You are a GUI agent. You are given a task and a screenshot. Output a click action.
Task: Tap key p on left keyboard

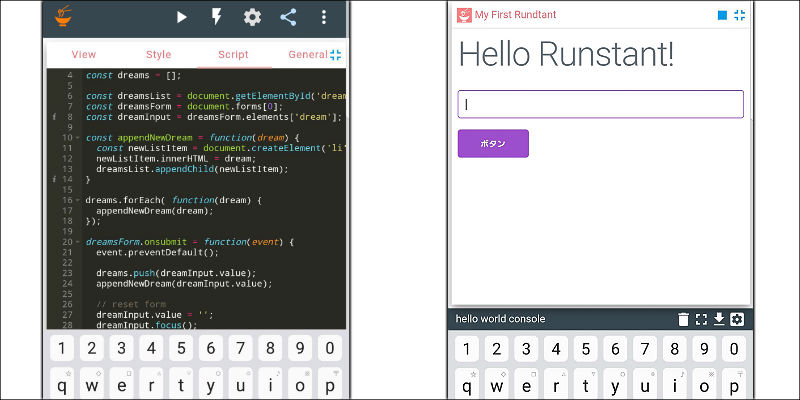tap(330, 384)
